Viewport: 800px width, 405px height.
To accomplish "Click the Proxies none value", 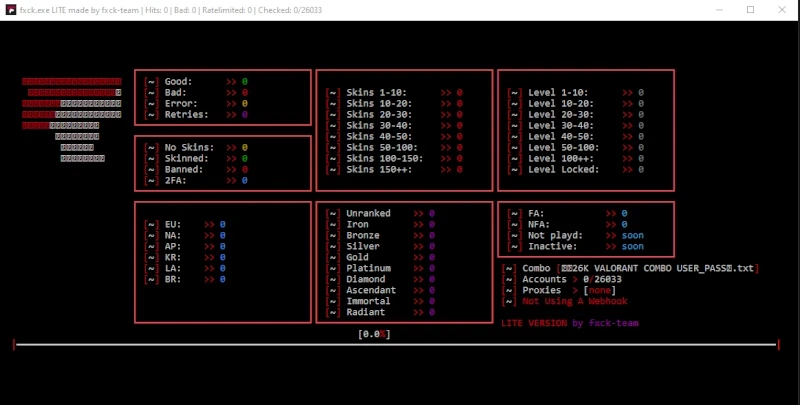I will [x=597, y=290].
